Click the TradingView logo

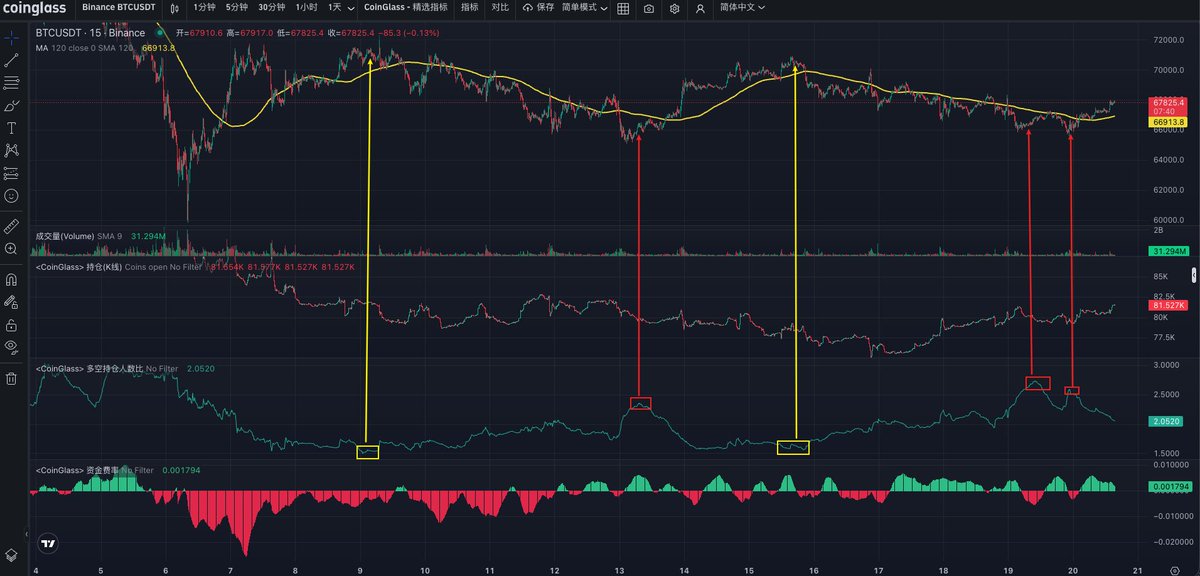[47, 544]
